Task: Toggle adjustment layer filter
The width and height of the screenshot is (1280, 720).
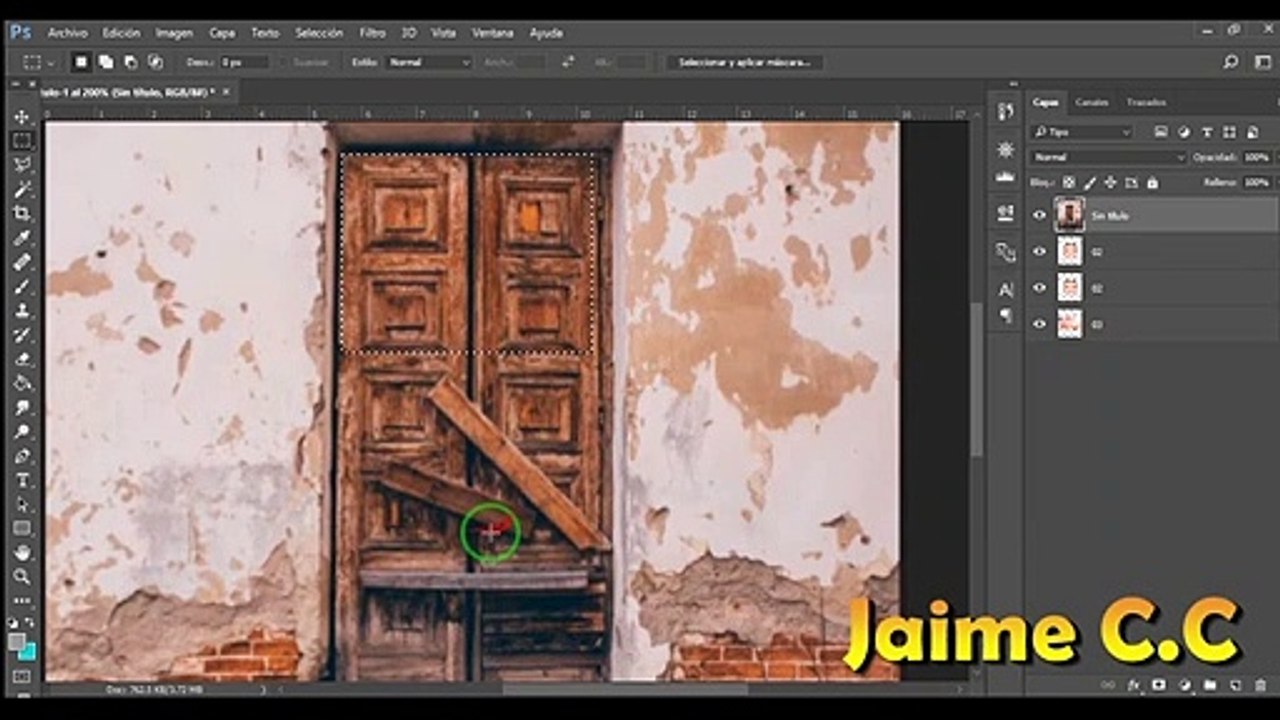Action: [x=1184, y=132]
